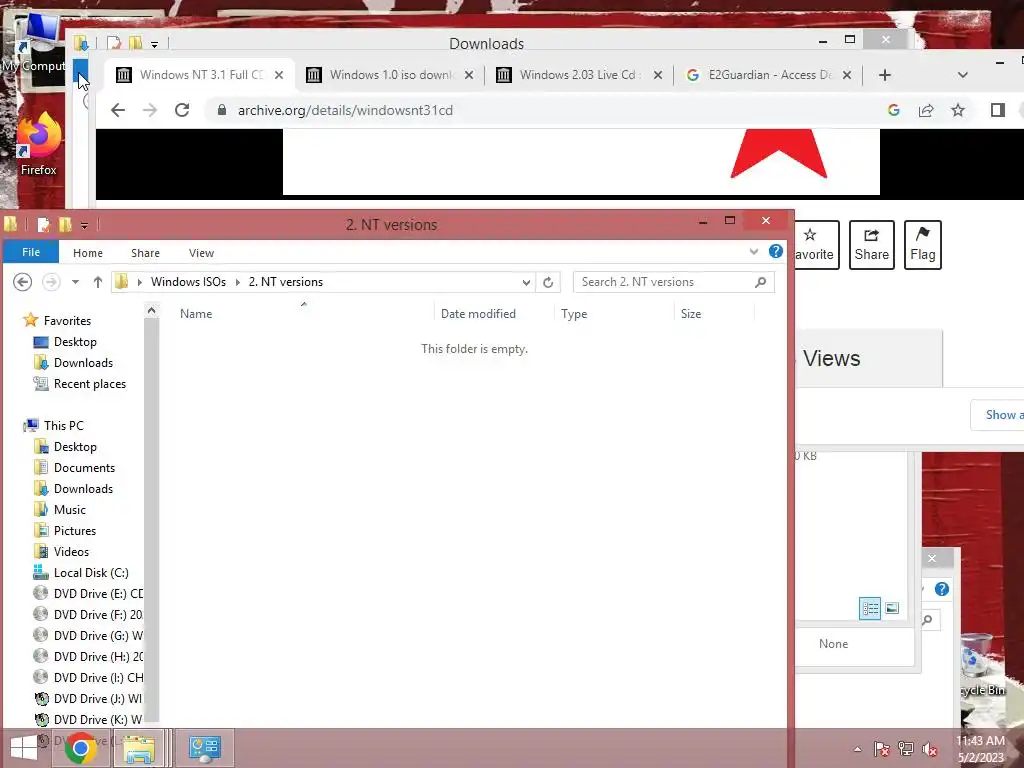The height and width of the screenshot is (768, 1024).
Task: Switch to the E2Guardian tab
Action: click(769, 75)
